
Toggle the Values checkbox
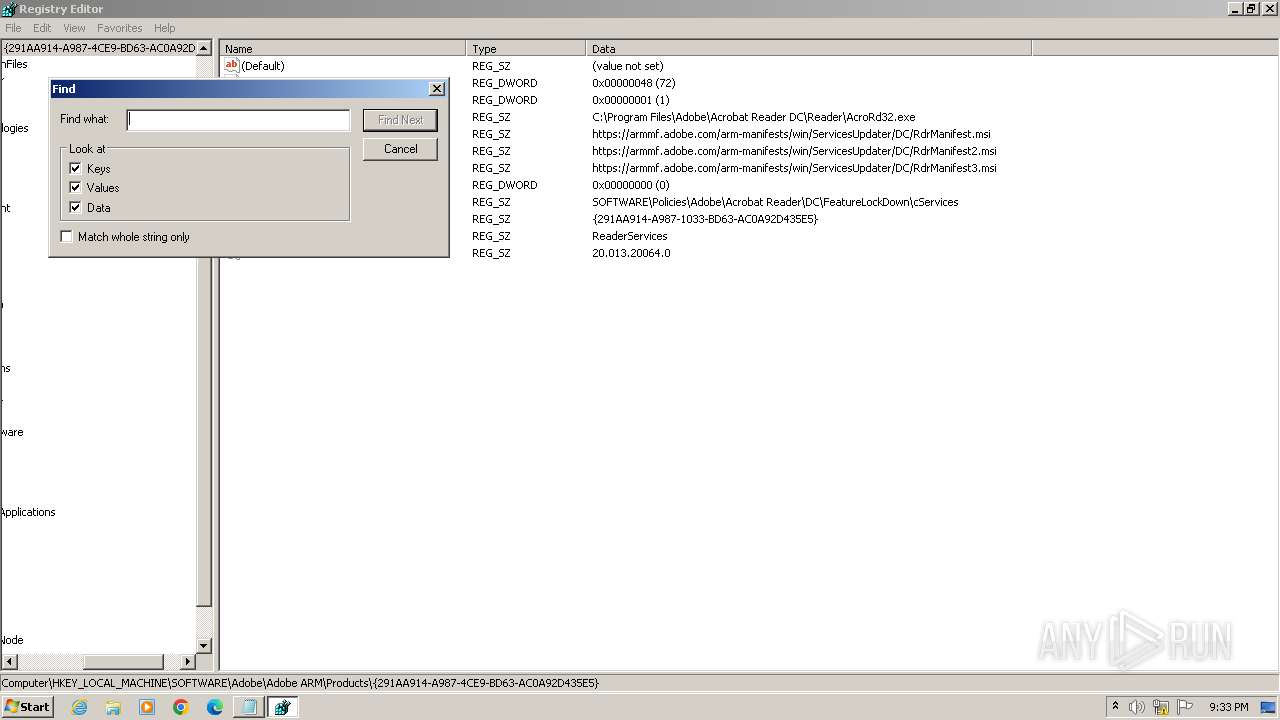(x=75, y=187)
